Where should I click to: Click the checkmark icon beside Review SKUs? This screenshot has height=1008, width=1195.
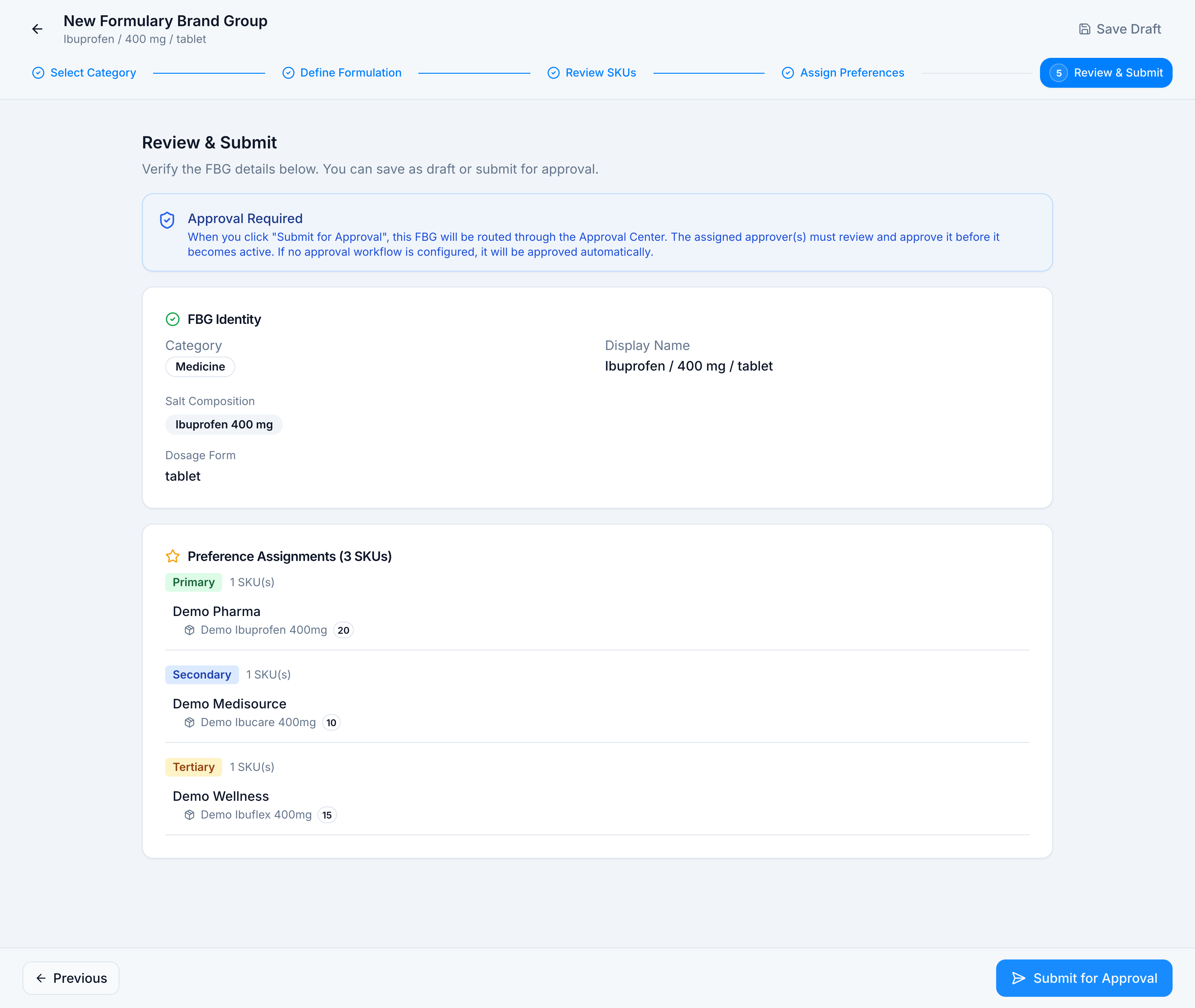coord(553,72)
